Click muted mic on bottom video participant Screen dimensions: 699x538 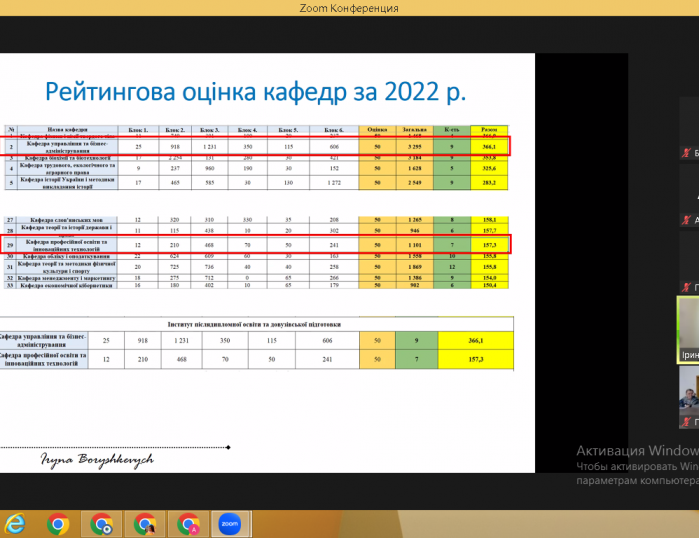coord(686,422)
